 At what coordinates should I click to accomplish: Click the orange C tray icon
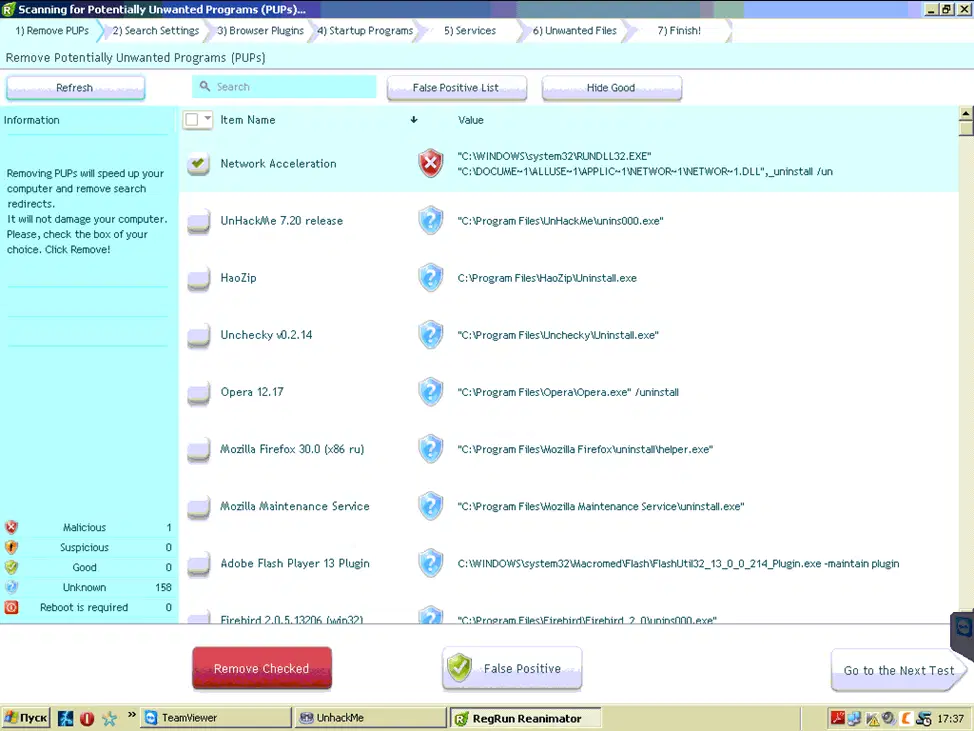coord(906,719)
